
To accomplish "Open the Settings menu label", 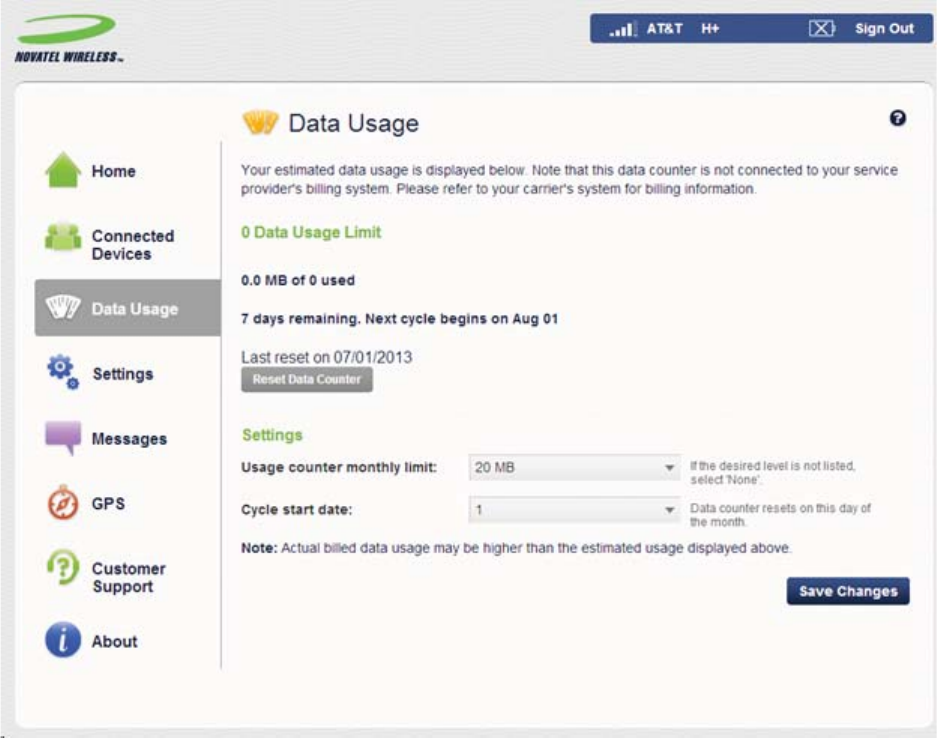I will coord(123,374).
